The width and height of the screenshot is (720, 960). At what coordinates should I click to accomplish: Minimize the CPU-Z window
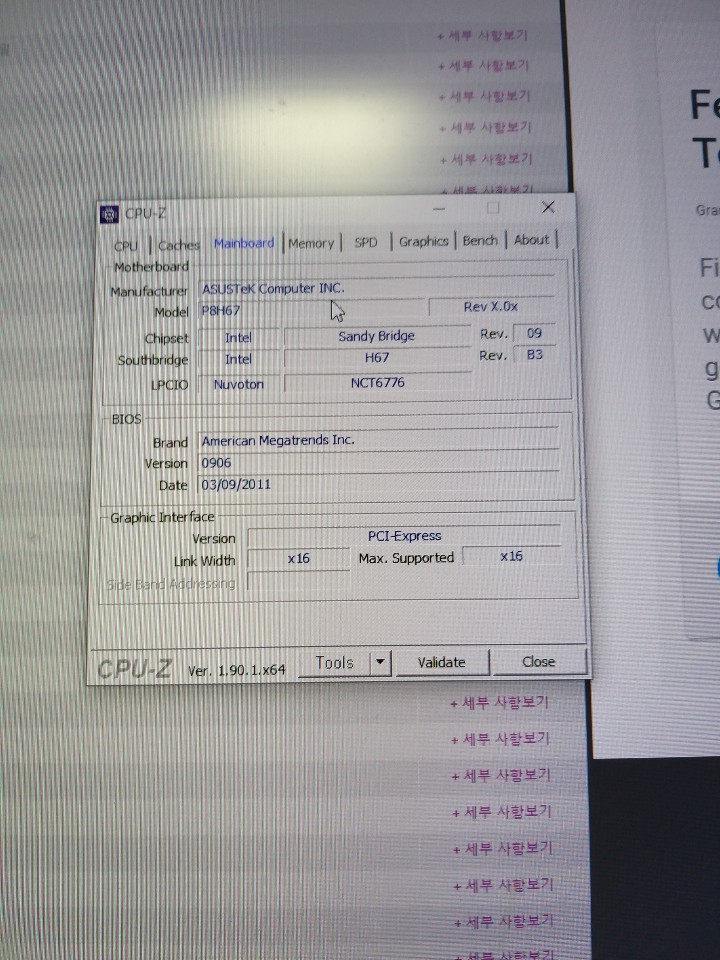(439, 209)
